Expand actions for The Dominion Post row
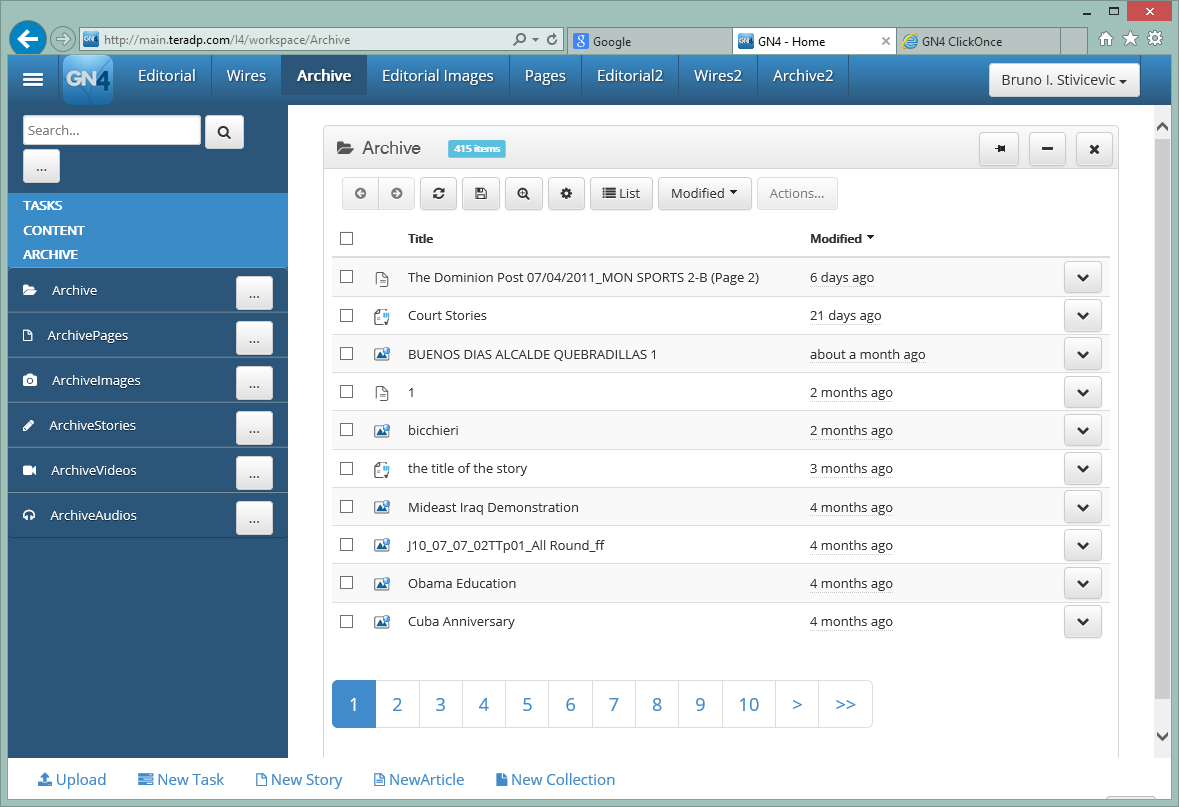 (1083, 278)
